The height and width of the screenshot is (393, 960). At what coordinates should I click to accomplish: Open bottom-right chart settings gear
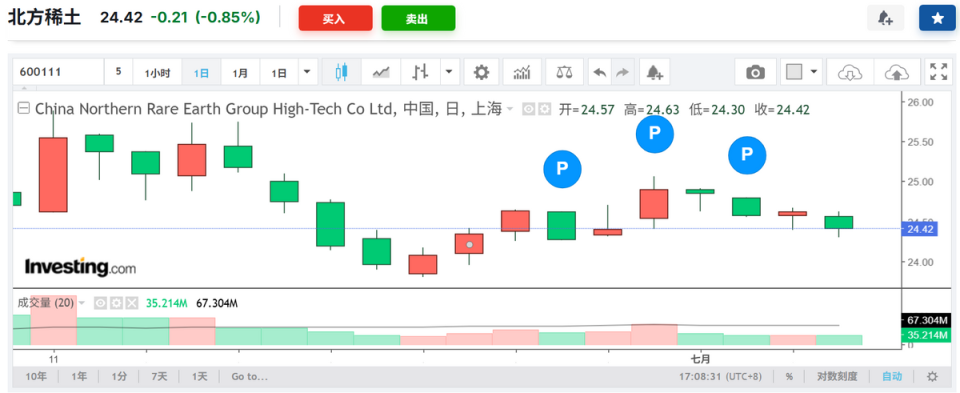coord(932,376)
